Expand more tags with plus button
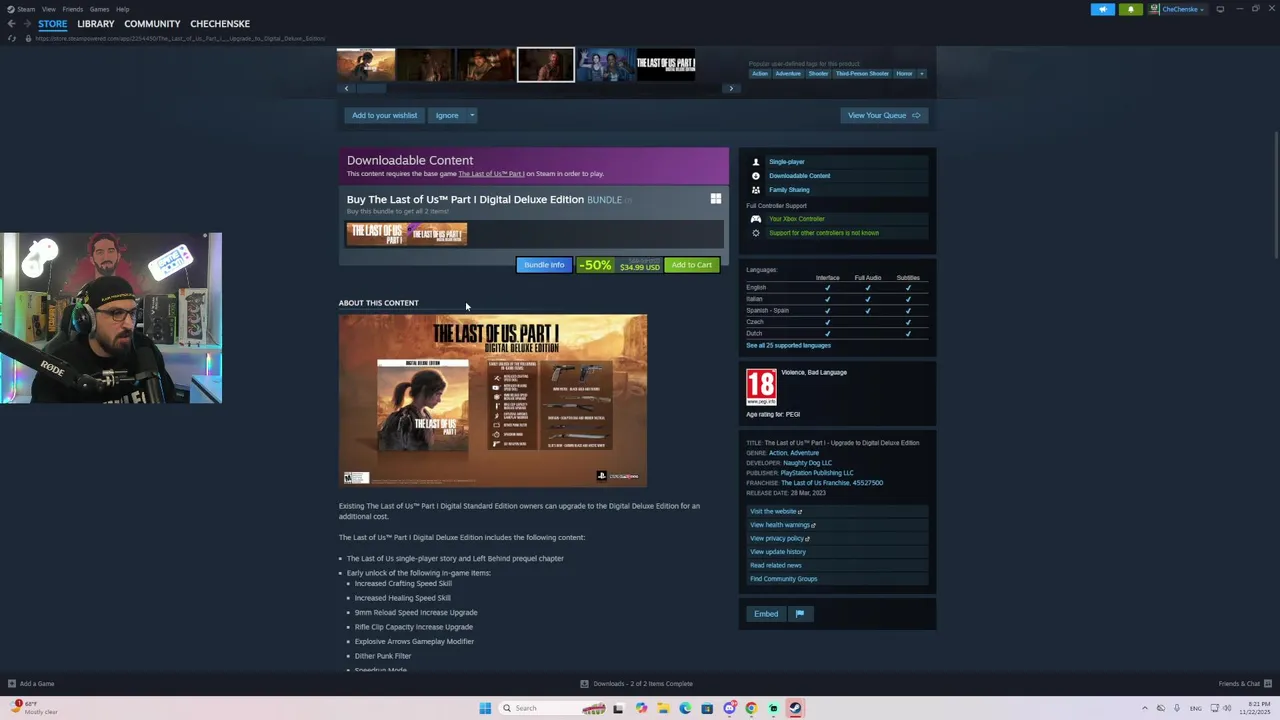The width and height of the screenshot is (1280, 720). 921,73
